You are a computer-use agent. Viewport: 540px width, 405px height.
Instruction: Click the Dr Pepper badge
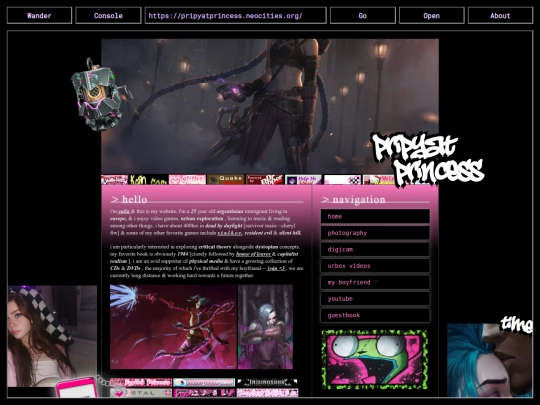tap(264, 179)
